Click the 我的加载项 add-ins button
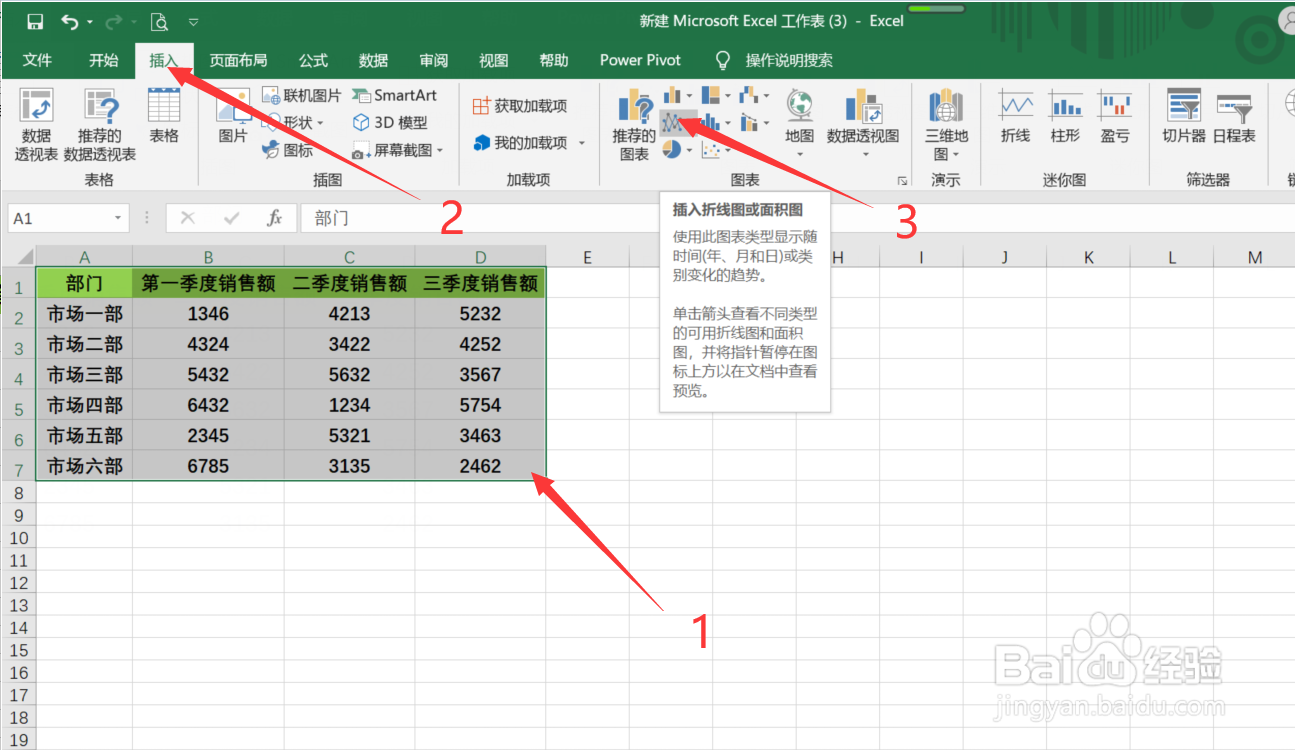This screenshot has height=750, width=1295. [526, 142]
